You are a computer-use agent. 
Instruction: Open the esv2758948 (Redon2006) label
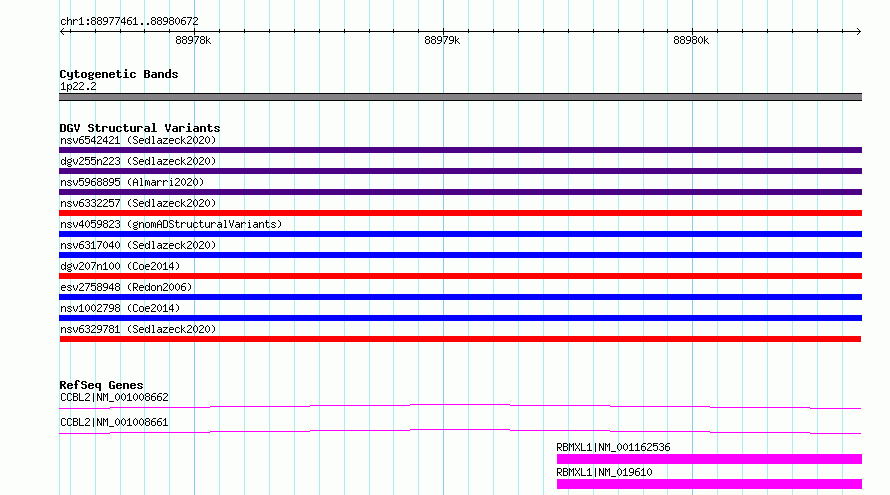[x=126, y=287]
